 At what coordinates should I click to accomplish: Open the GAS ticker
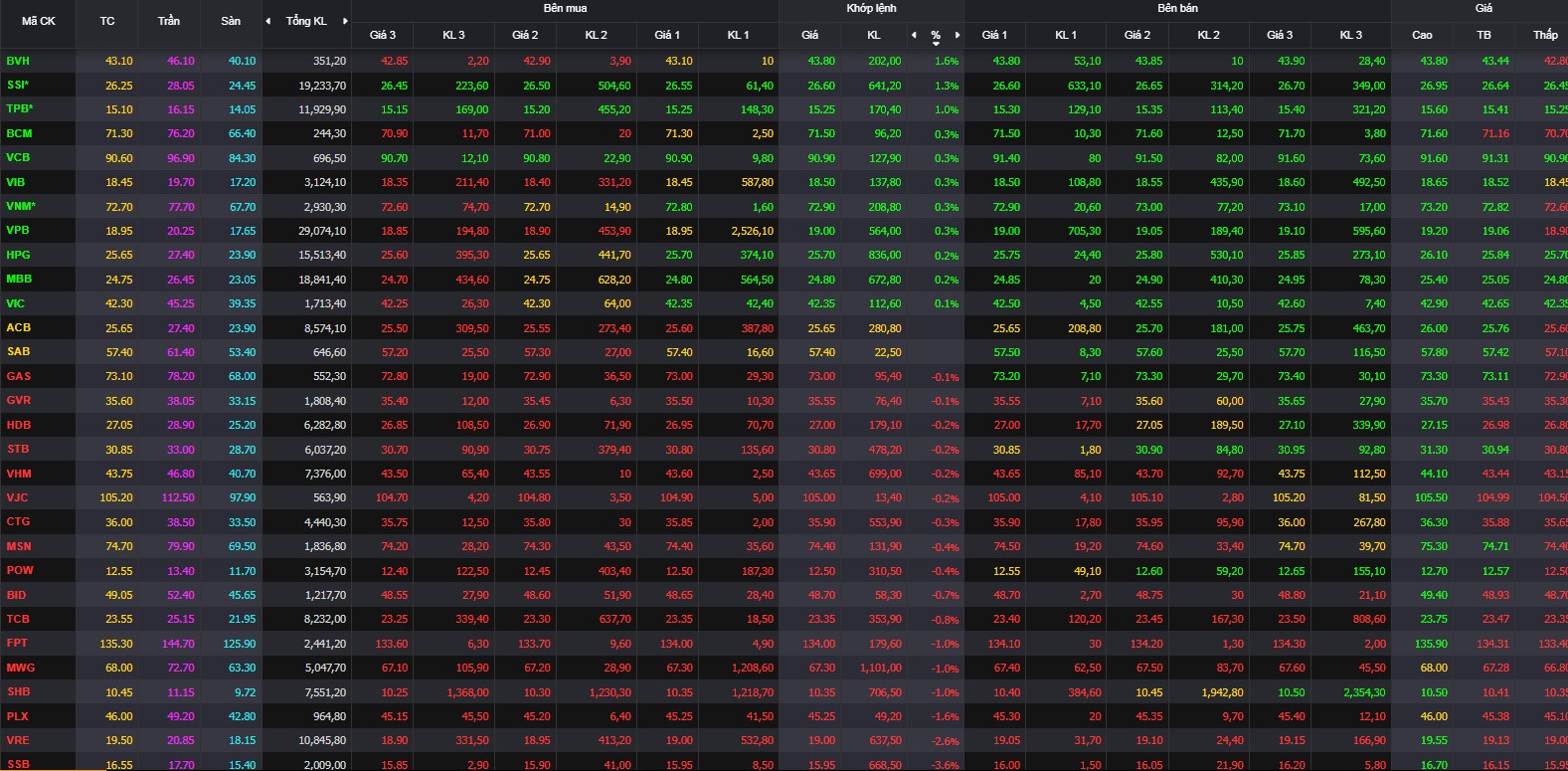(x=18, y=376)
